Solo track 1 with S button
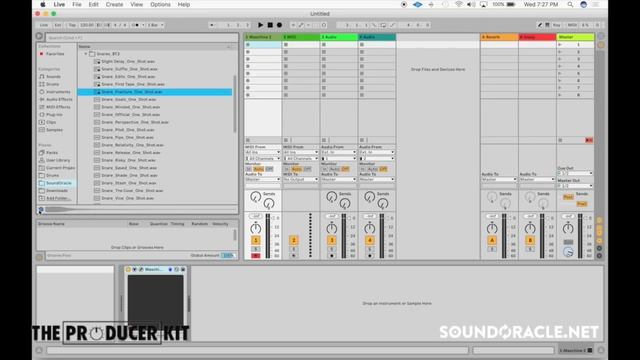Screen dimensions: 640x360 coord(256,249)
